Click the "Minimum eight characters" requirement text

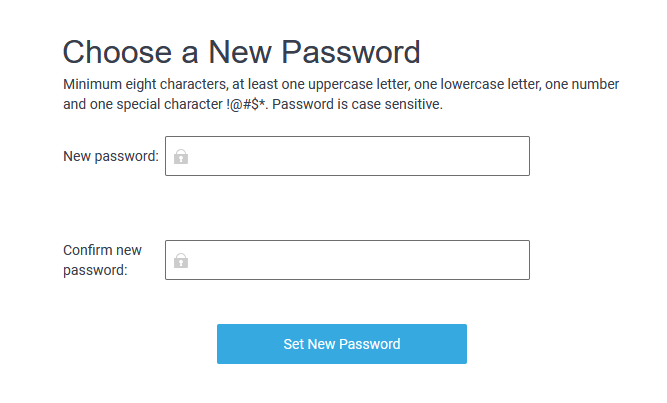pyautogui.click(x=141, y=84)
